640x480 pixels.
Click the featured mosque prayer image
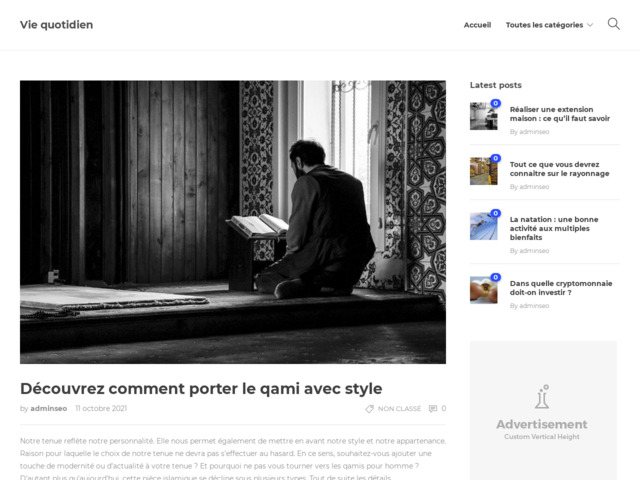click(233, 222)
